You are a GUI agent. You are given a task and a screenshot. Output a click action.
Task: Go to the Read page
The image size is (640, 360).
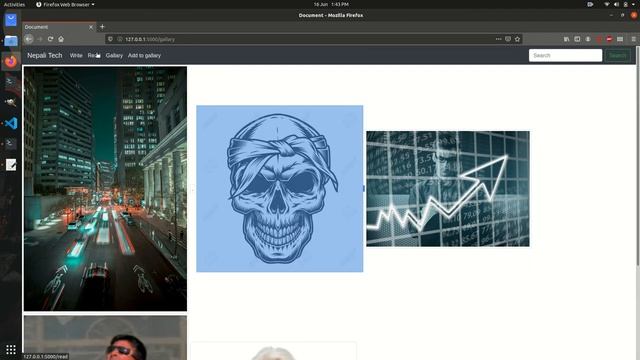93,56
